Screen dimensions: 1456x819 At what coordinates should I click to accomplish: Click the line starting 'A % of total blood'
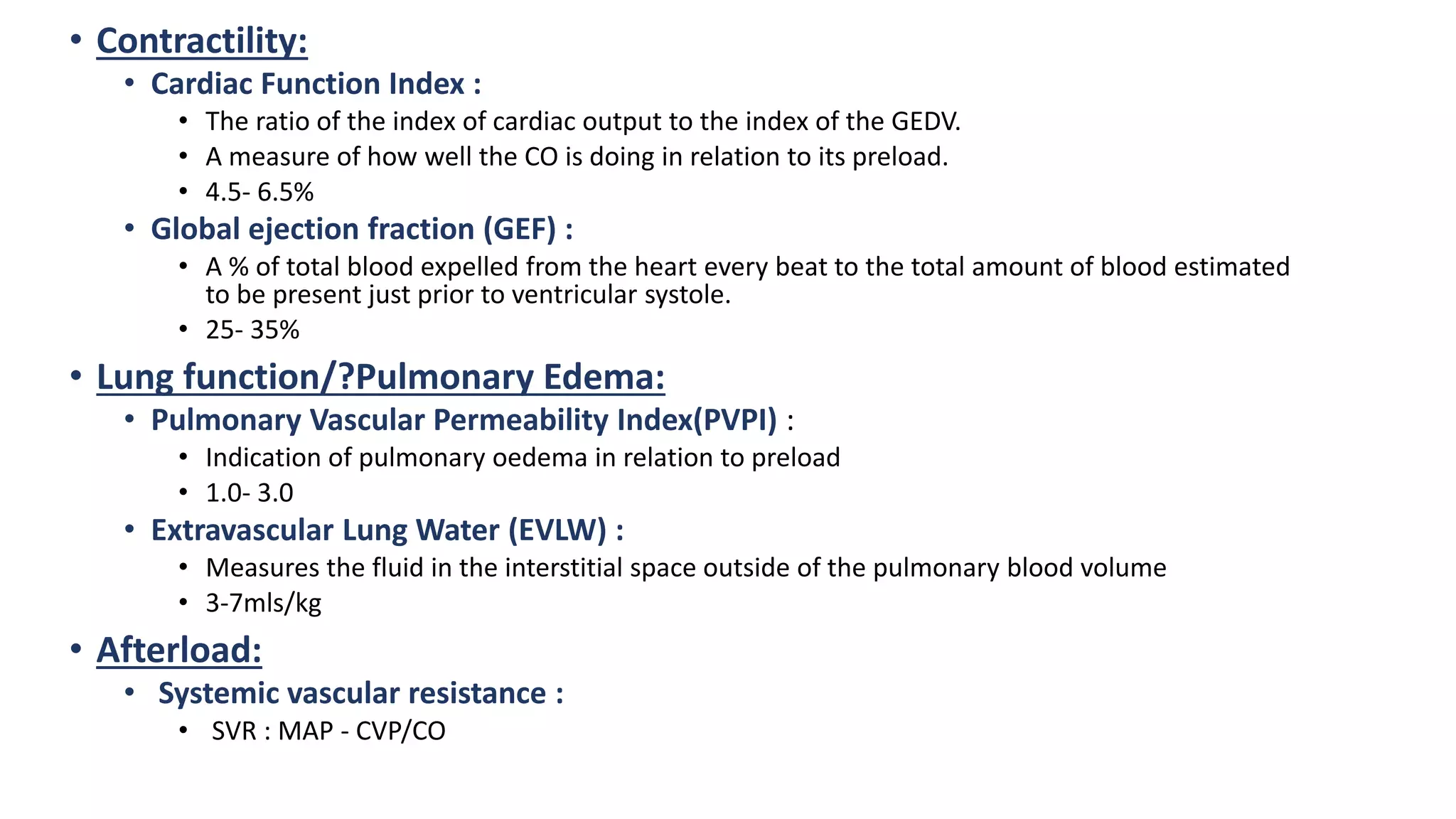point(747,267)
